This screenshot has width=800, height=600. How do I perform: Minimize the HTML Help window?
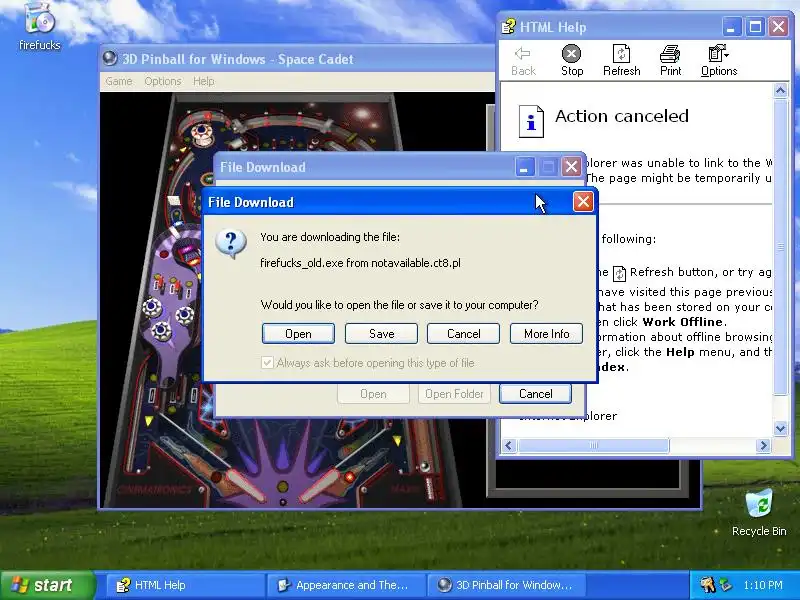[731, 27]
